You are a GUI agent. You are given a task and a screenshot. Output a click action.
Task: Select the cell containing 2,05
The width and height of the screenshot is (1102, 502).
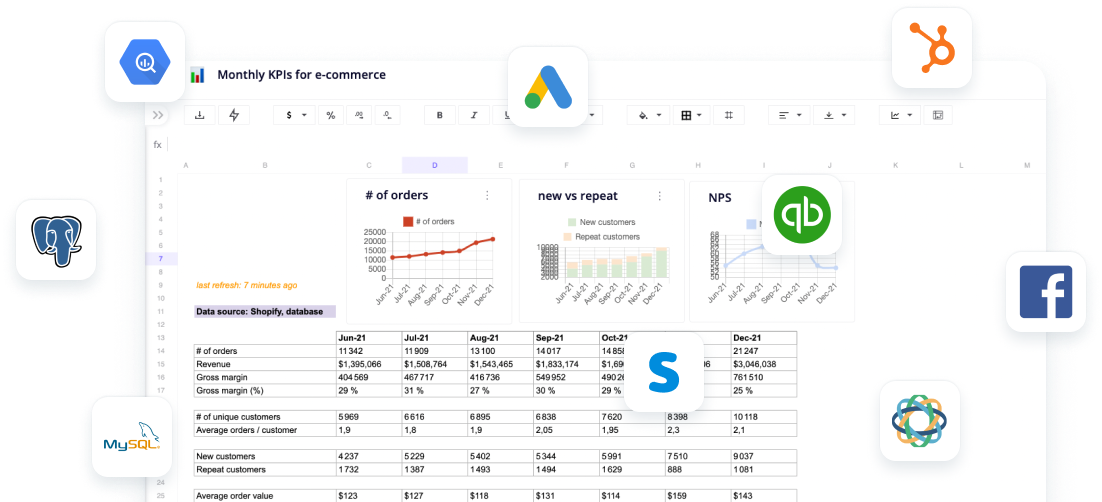566,430
